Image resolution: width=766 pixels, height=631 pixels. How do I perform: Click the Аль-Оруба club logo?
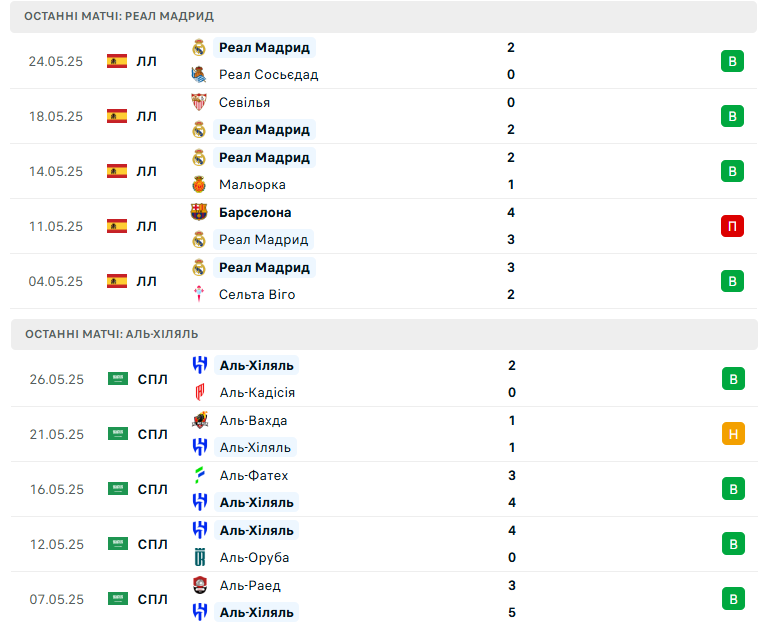pos(199,557)
